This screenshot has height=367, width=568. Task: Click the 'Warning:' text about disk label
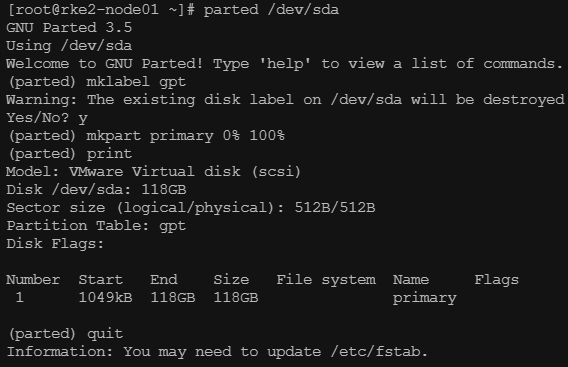(x=41, y=99)
